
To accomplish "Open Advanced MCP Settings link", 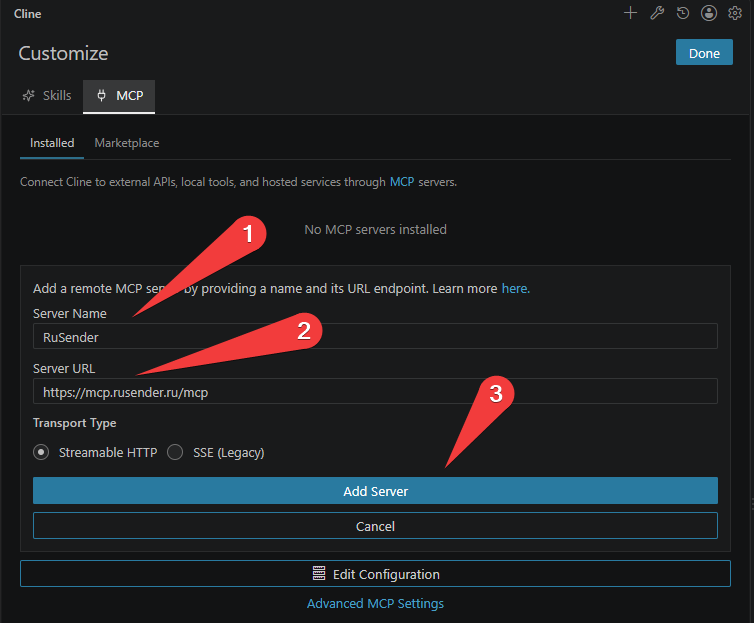I will (375, 603).
